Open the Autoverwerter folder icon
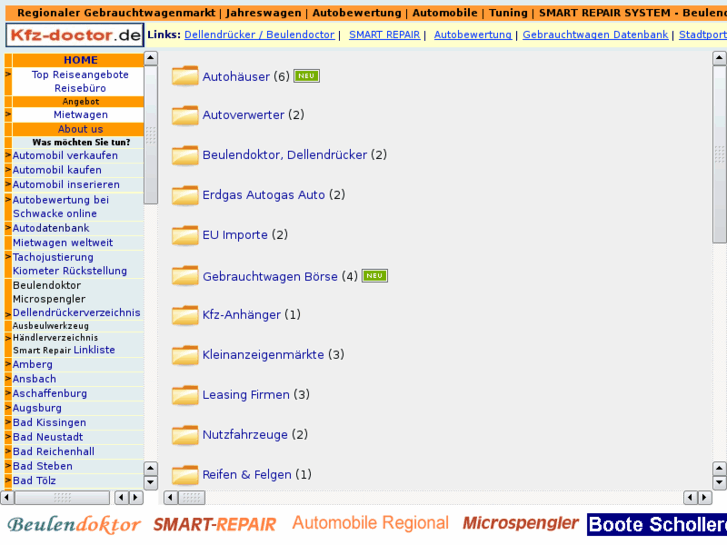 185,115
